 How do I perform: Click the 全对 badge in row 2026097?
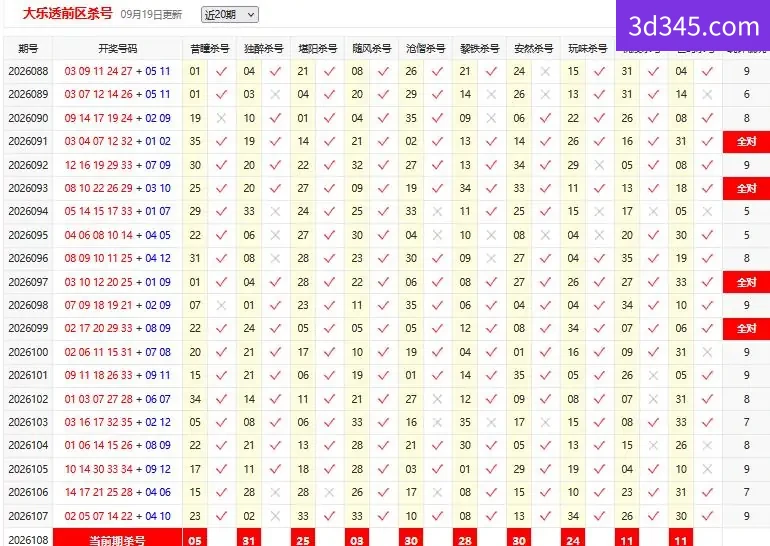[x=746, y=282]
